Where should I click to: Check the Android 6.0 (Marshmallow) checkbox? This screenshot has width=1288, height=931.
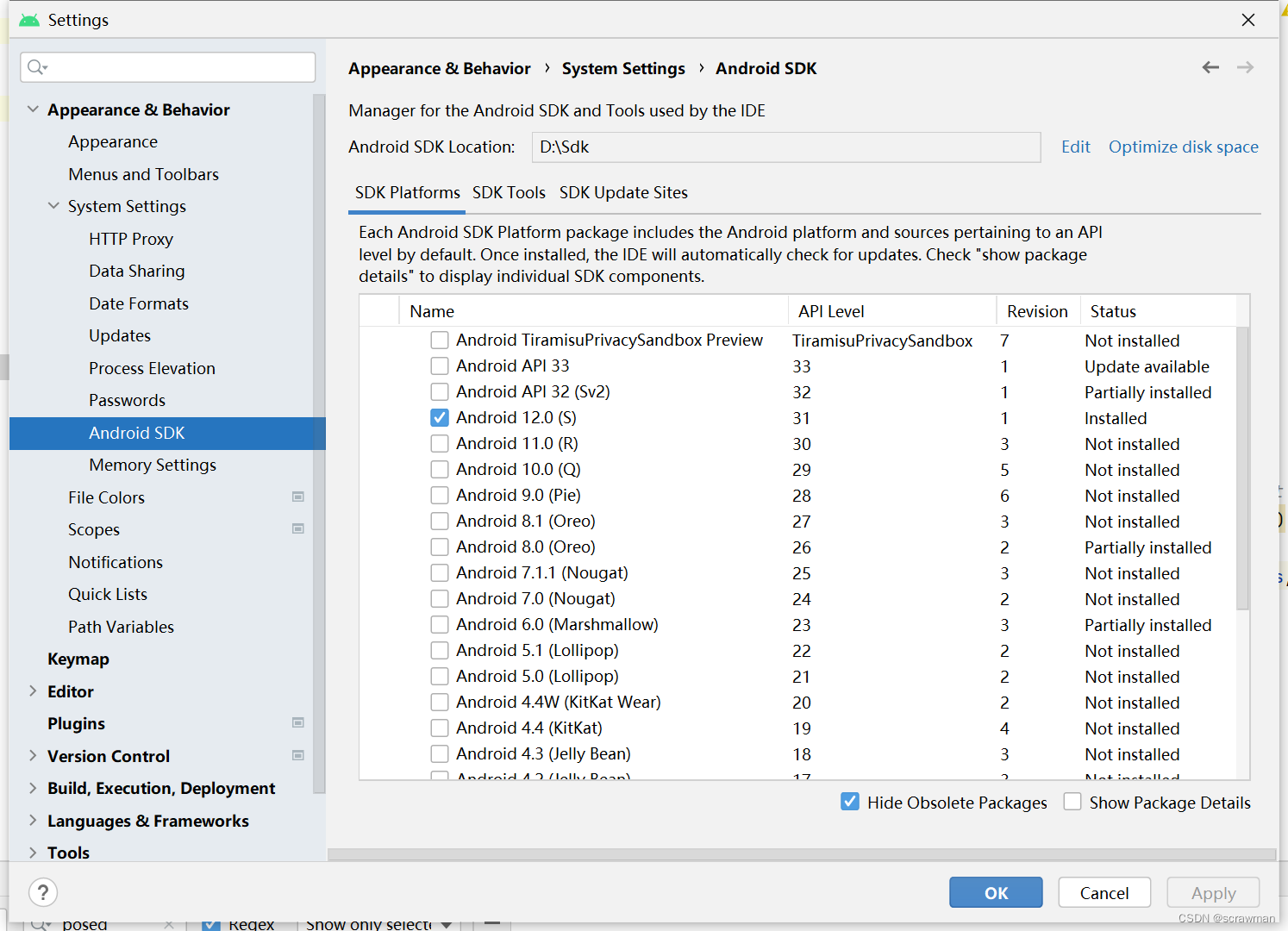point(440,624)
